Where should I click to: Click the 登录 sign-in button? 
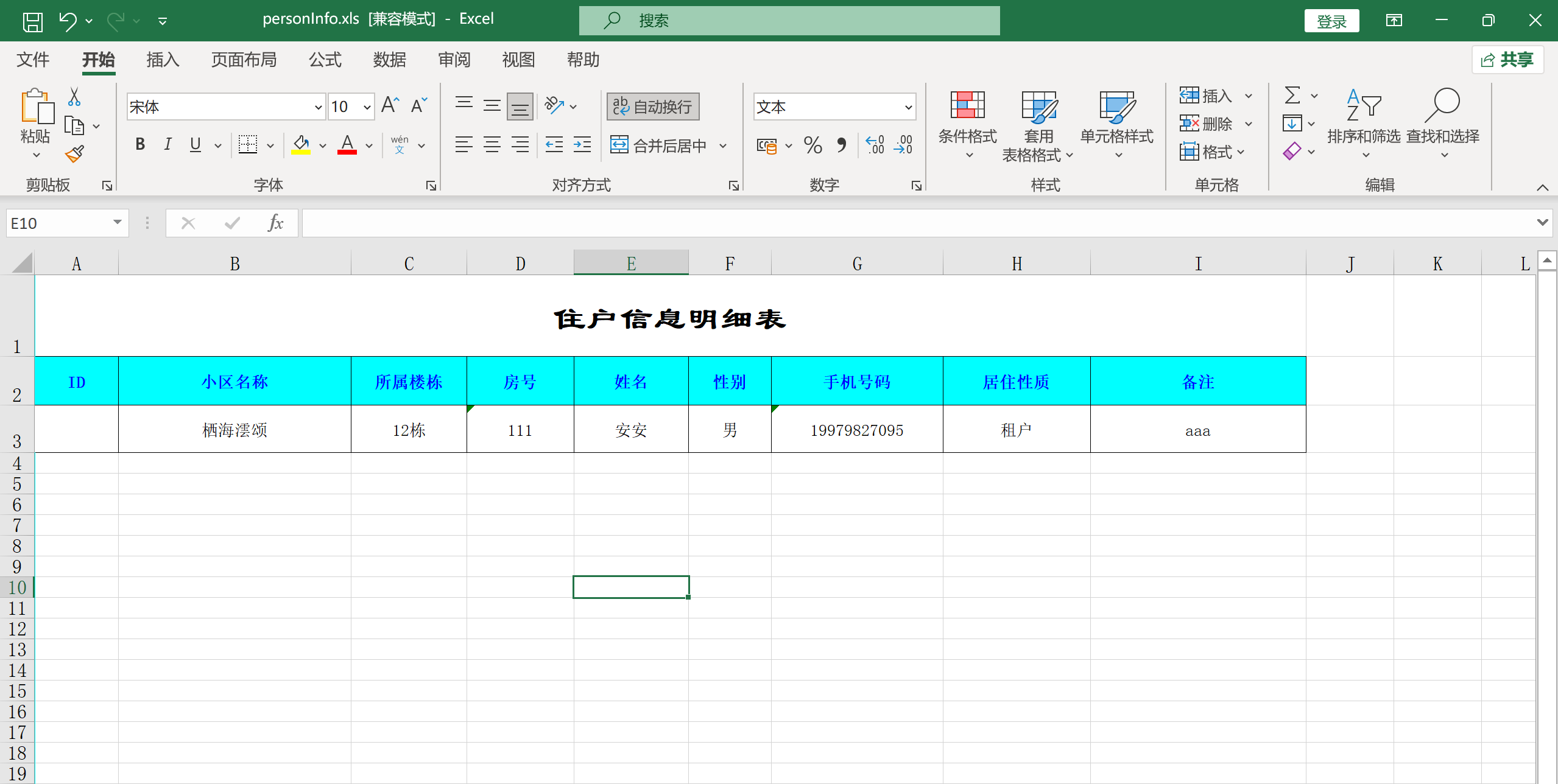click(x=1331, y=21)
